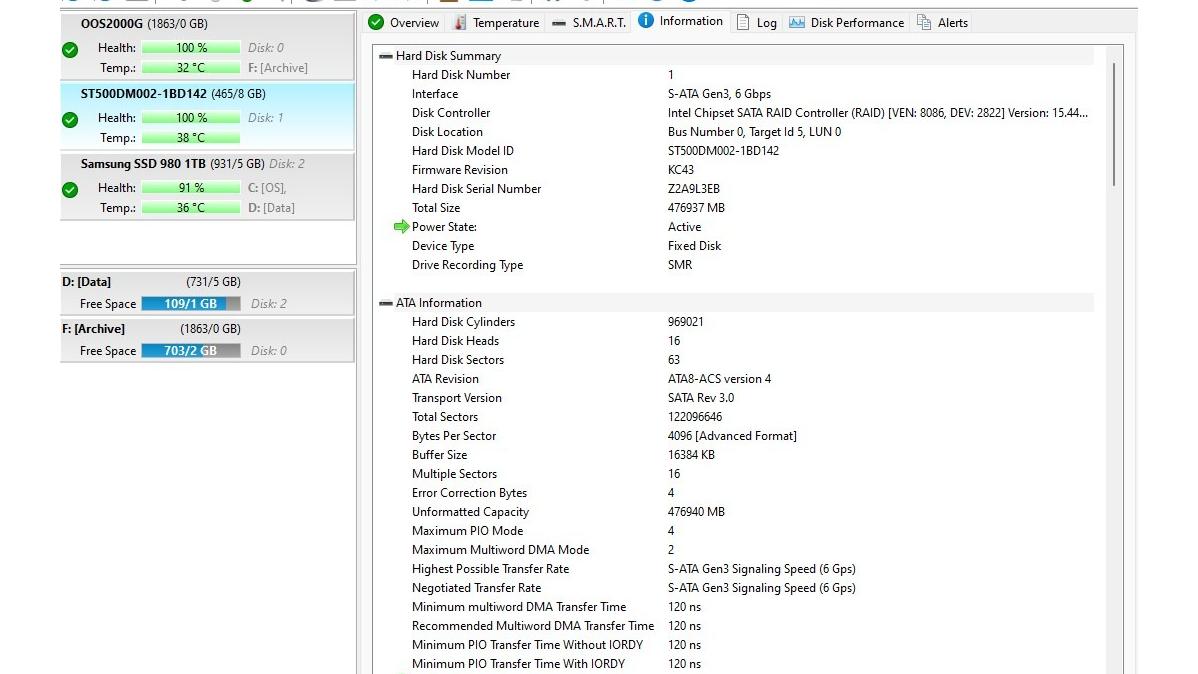Select the Information tab
The height and width of the screenshot is (674, 1198).
point(680,21)
